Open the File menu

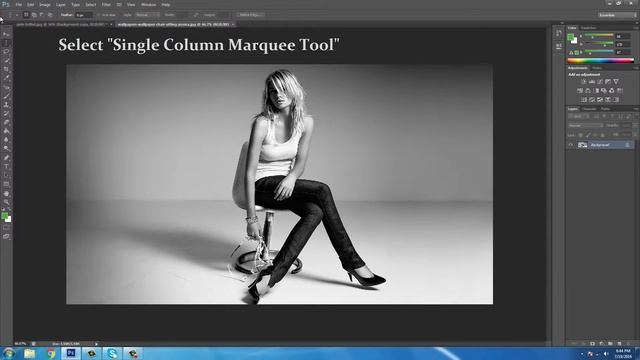18,4
